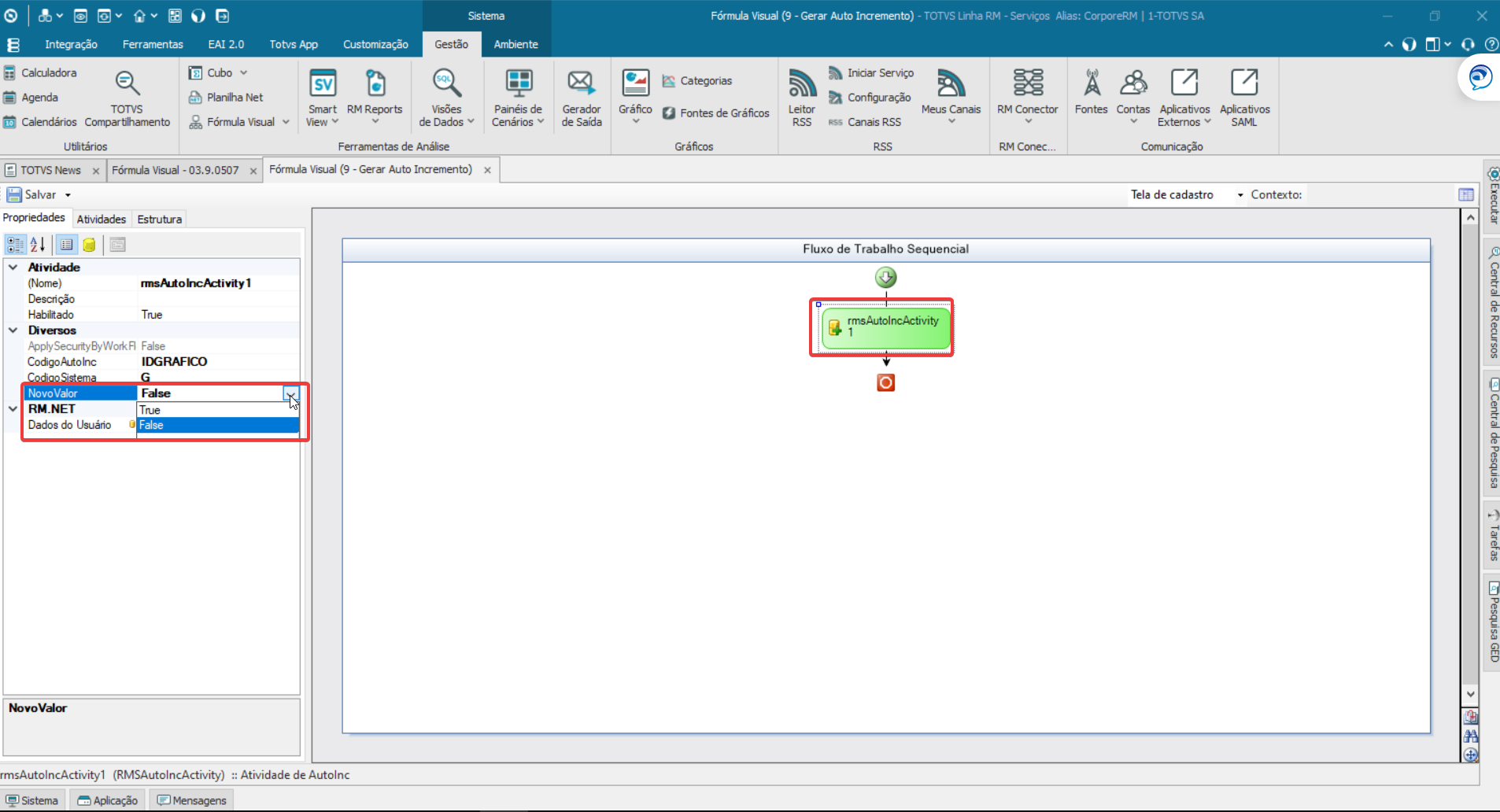Switch to the TOTVS News document tab
This screenshot has width=1500, height=812.
[x=50, y=171]
